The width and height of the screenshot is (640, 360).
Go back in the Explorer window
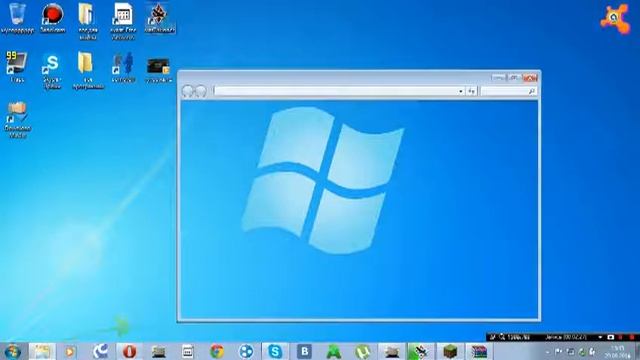187,91
